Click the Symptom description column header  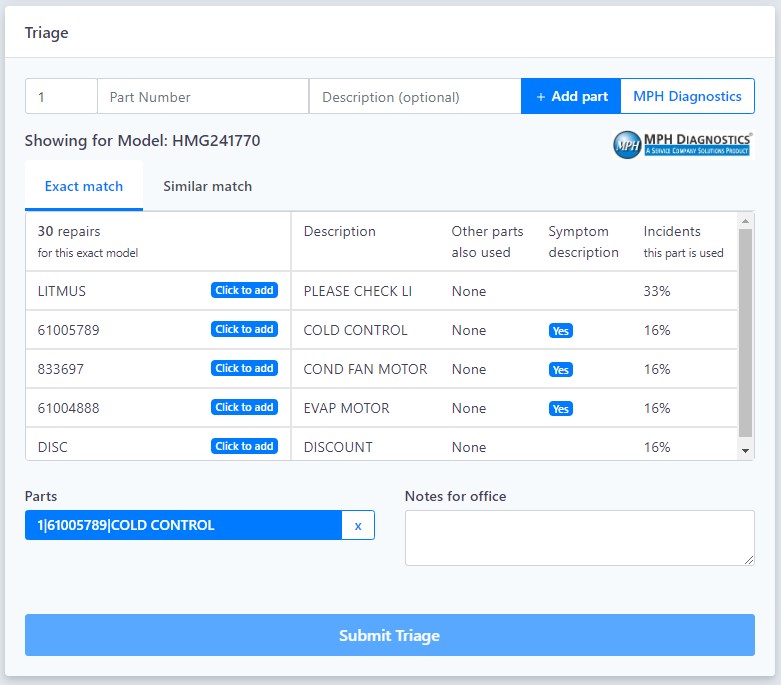point(583,242)
